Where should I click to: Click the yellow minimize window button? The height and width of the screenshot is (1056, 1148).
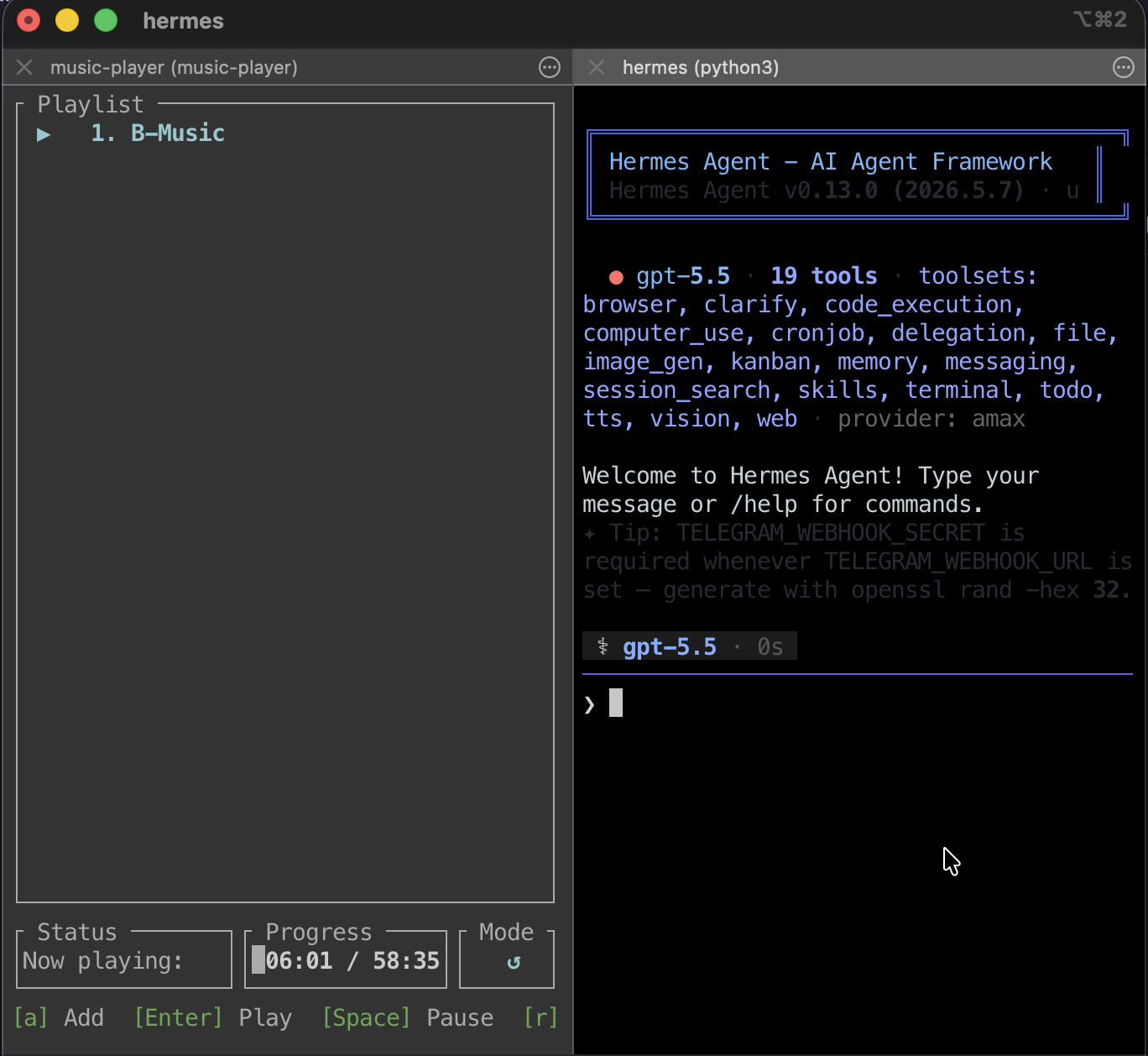click(67, 20)
